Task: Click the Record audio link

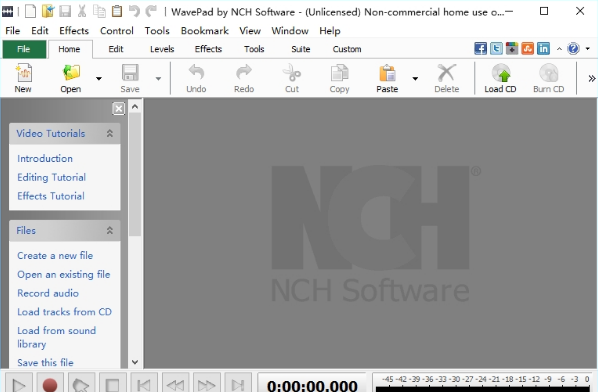Action: tap(48, 293)
